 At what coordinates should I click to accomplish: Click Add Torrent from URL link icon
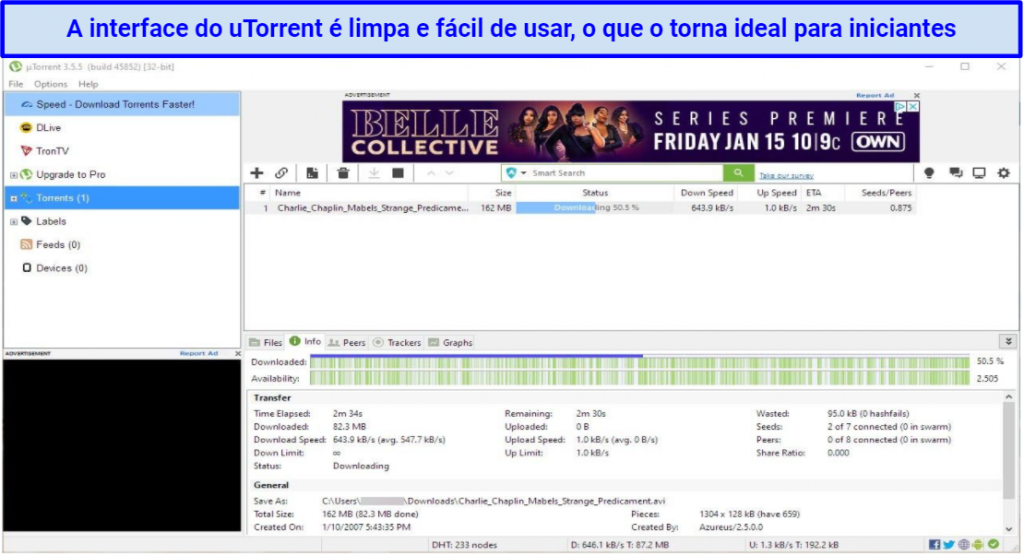[281, 173]
